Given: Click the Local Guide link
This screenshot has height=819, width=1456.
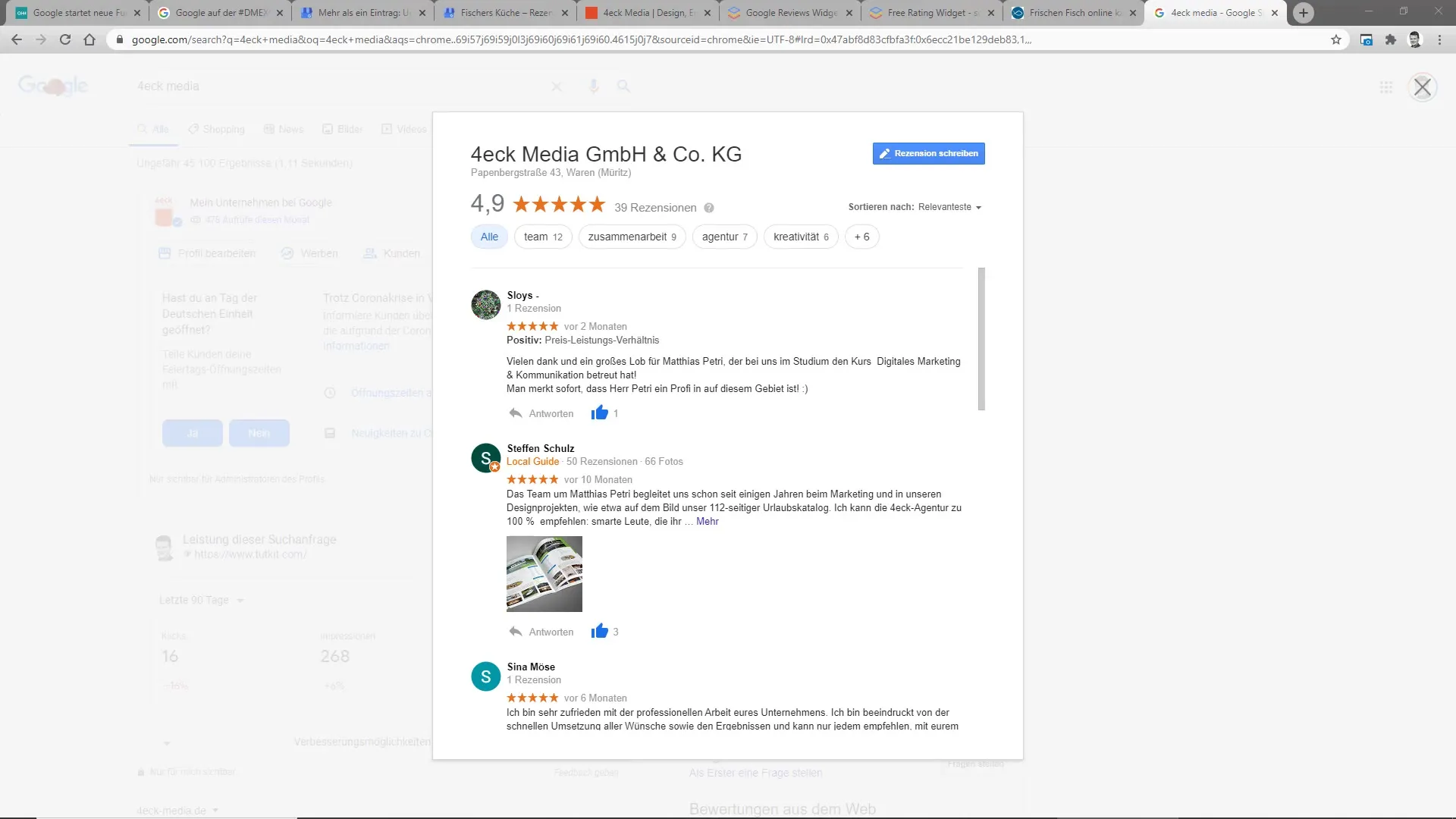Looking at the screenshot, I should pos(532,461).
